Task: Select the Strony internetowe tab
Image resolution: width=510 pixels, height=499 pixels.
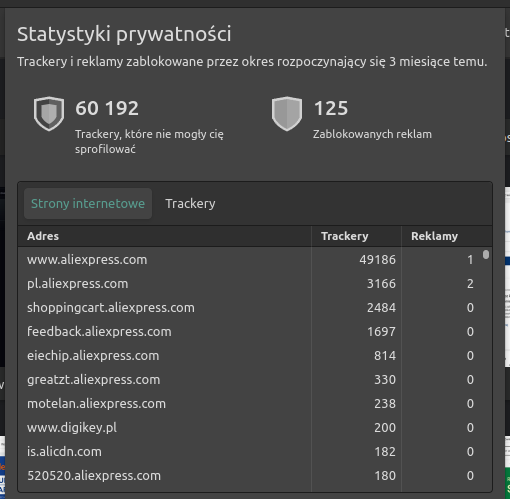Action: coord(88,204)
